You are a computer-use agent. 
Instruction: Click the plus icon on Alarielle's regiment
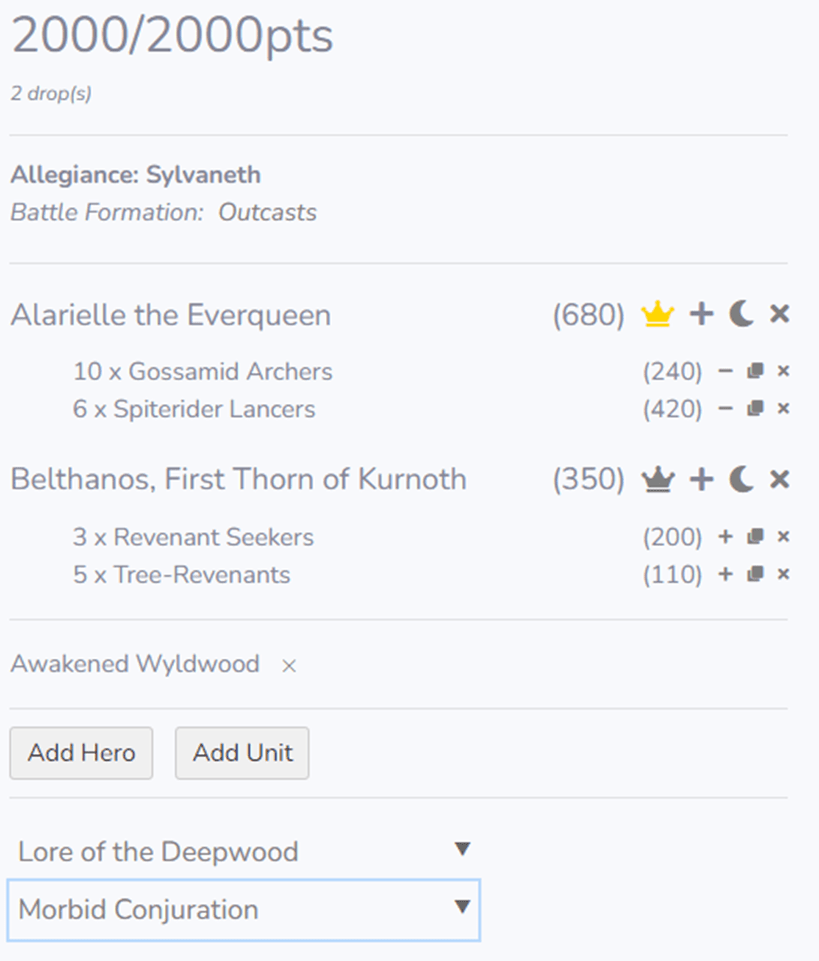pos(702,315)
